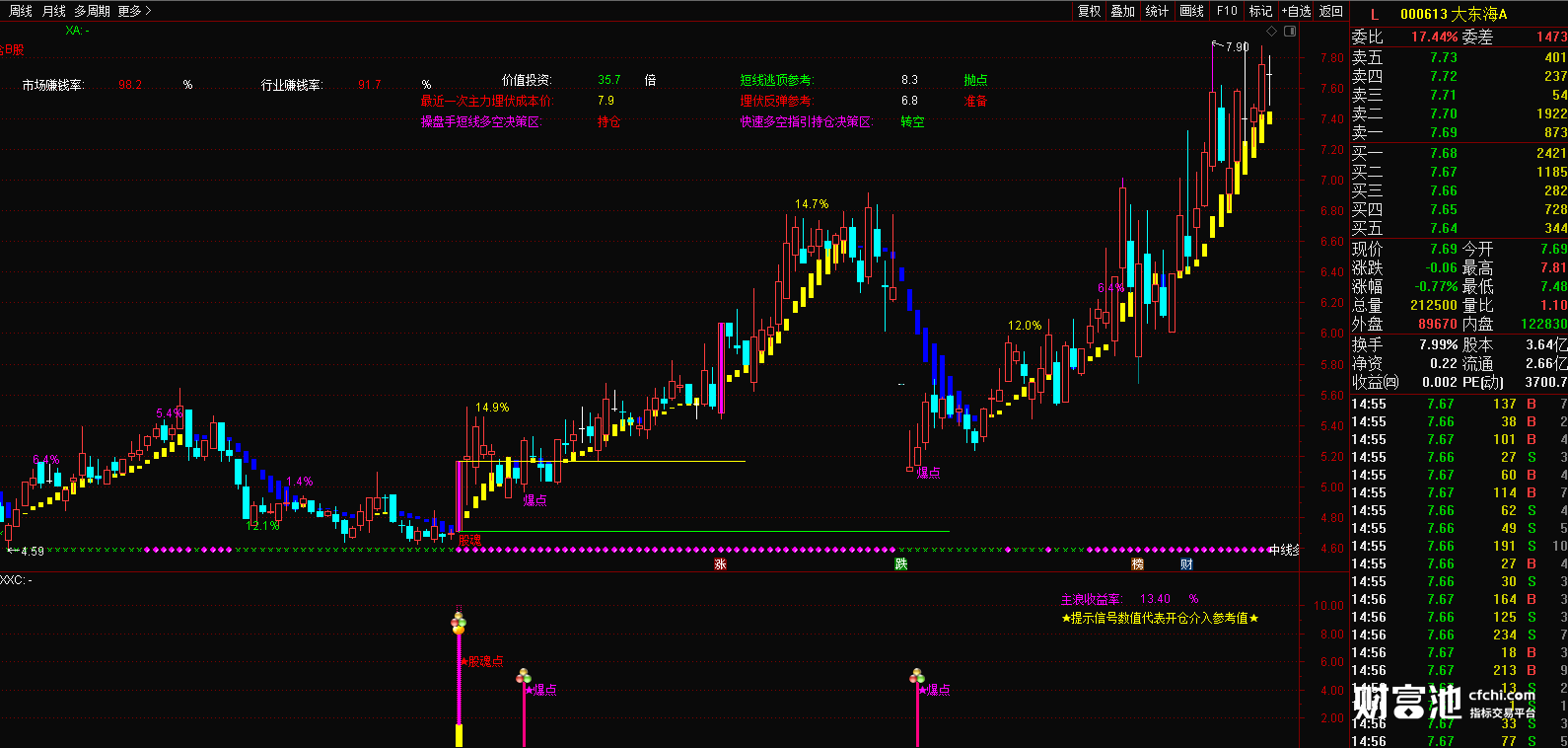The width and height of the screenshot is (1568, 748).
Task: Switch to the 周线 weekly chart period
Action: click(x=21, y=11)
